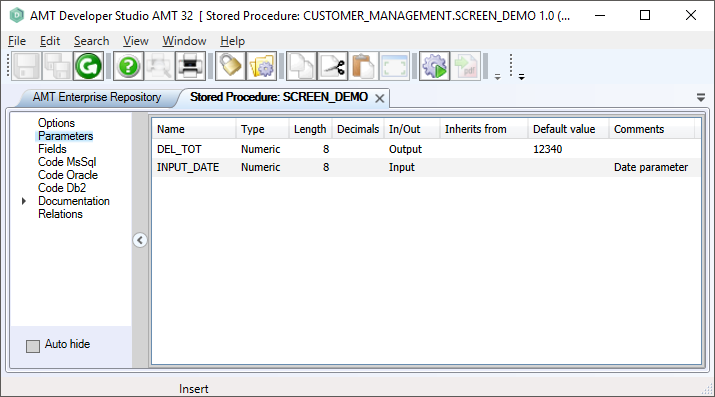Click the Comments column header
715x397 pixels.
652,129
